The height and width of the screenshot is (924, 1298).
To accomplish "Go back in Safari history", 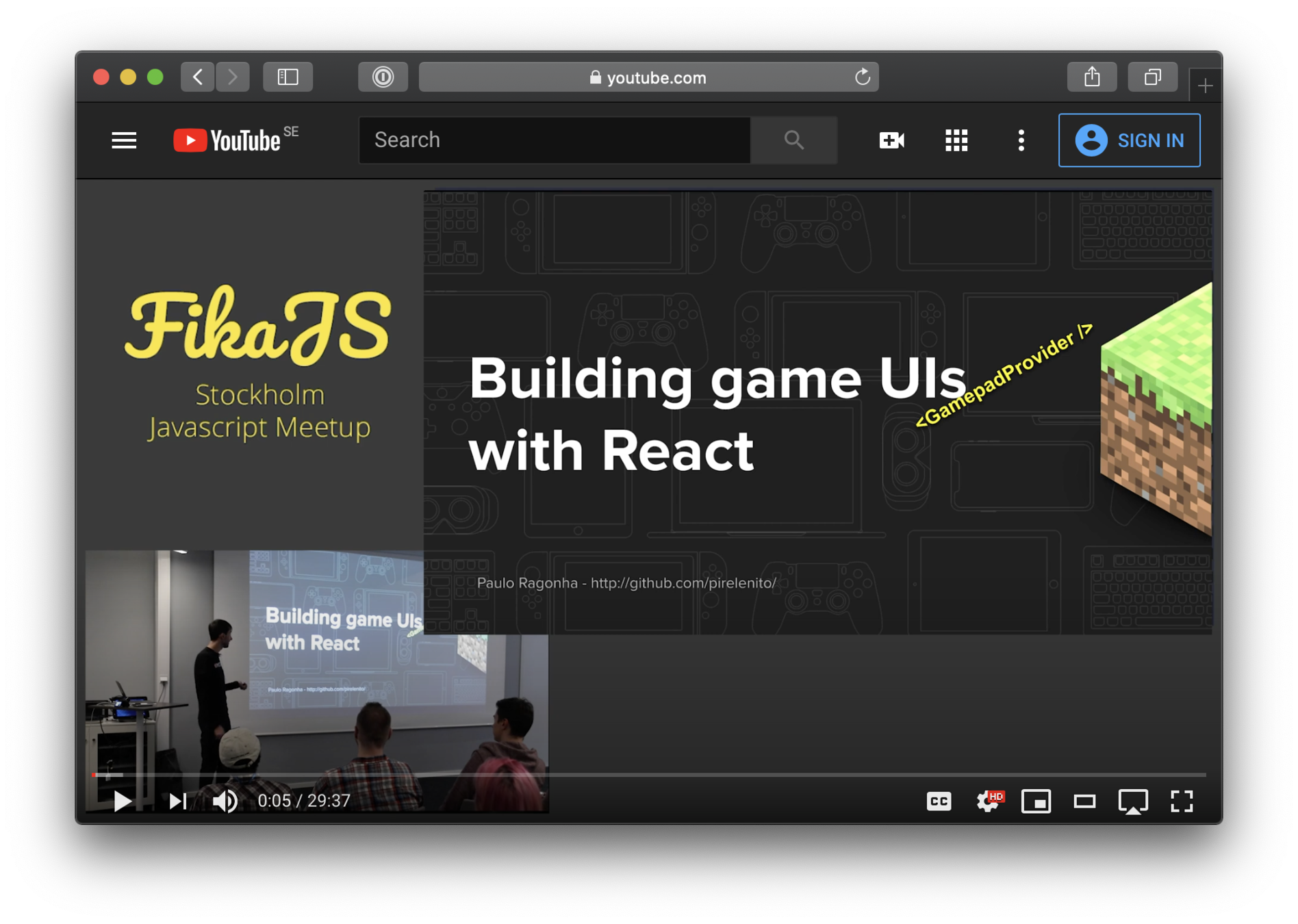I will pyautogui.click(x=198, y=77).
